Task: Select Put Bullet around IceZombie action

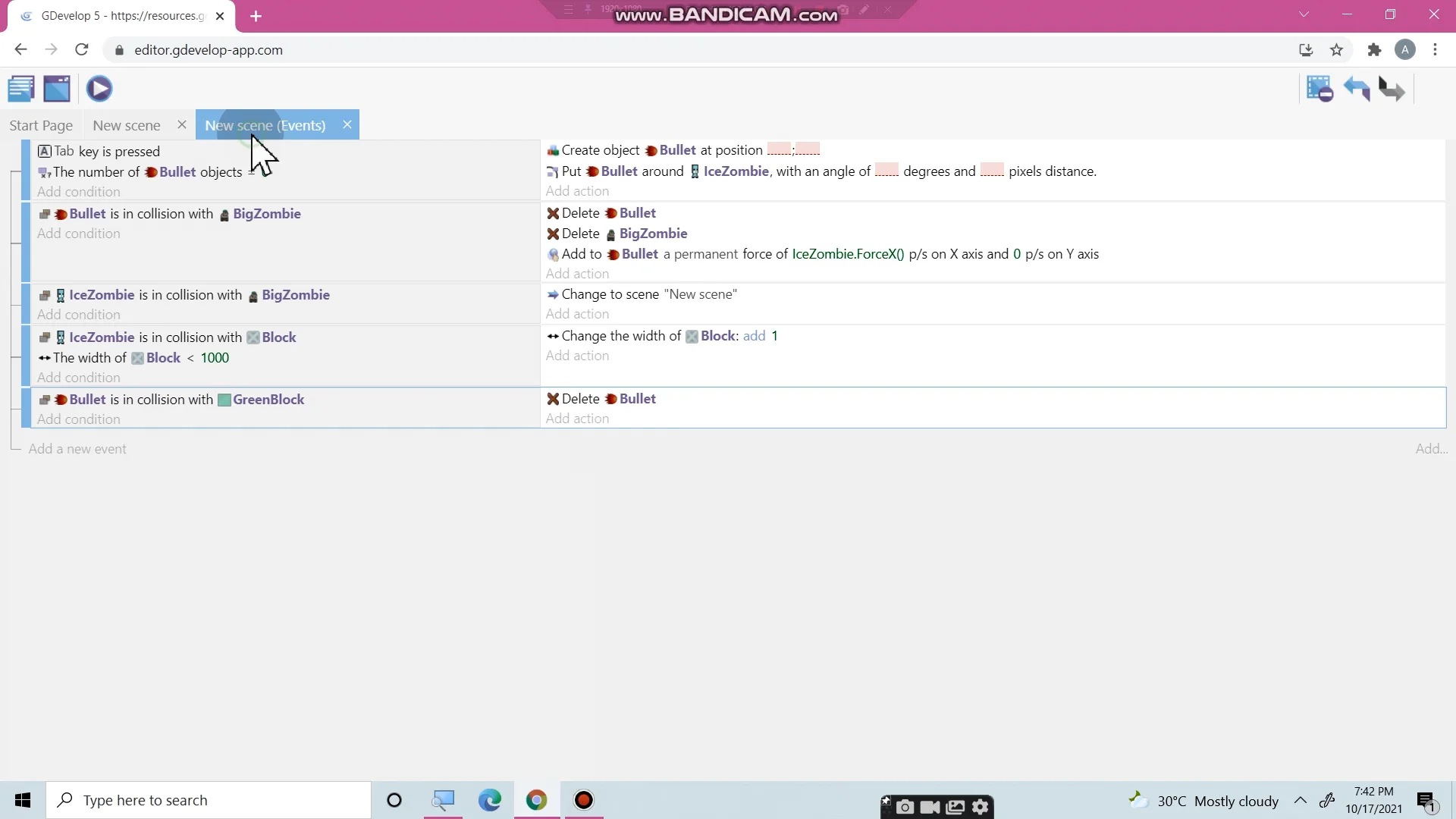Action: coord(821,171)
